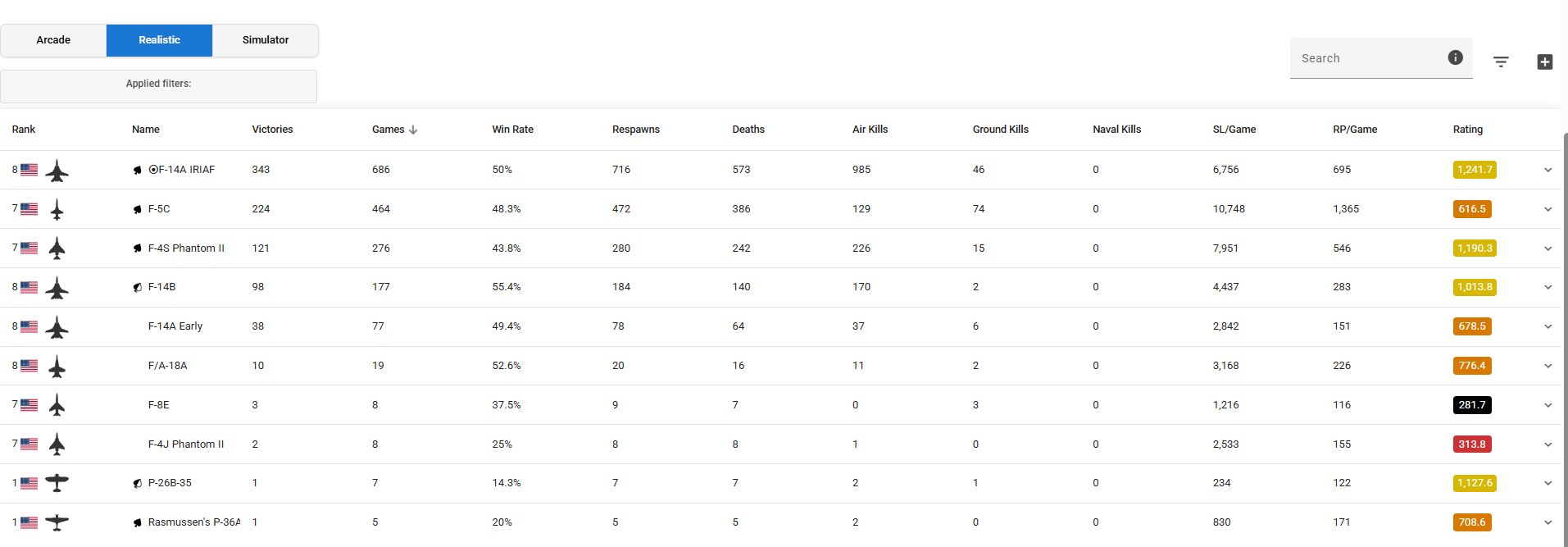Sort table by Win Rate column

point(512,130)
